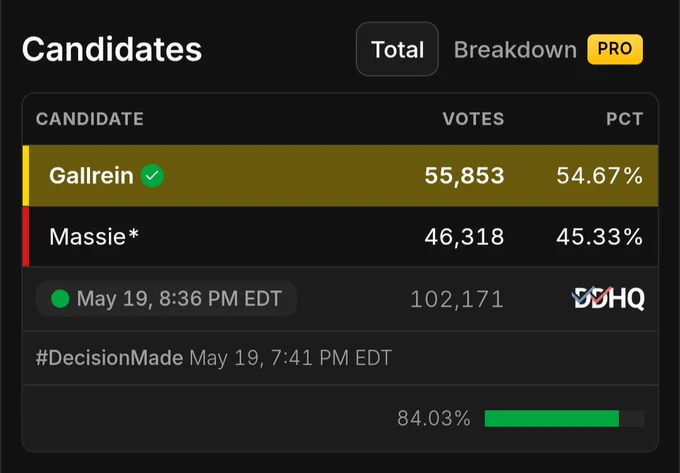Click the yellow PRO badge
The height and width of the screenshot is (473, 680).
[x=615, y=49]
